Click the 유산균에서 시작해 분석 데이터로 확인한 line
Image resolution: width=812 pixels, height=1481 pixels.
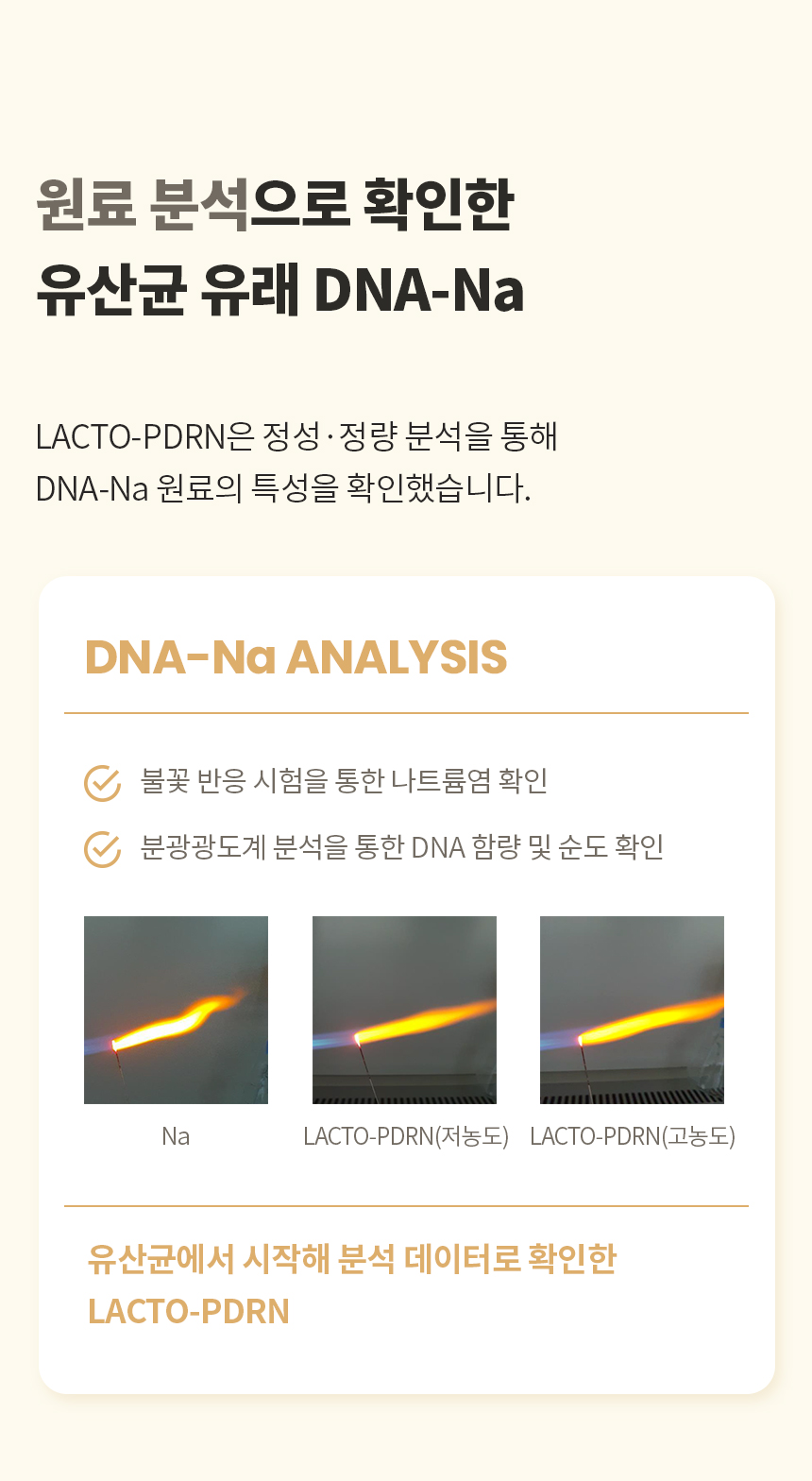pyautogui.click(x=352, y=1259)
